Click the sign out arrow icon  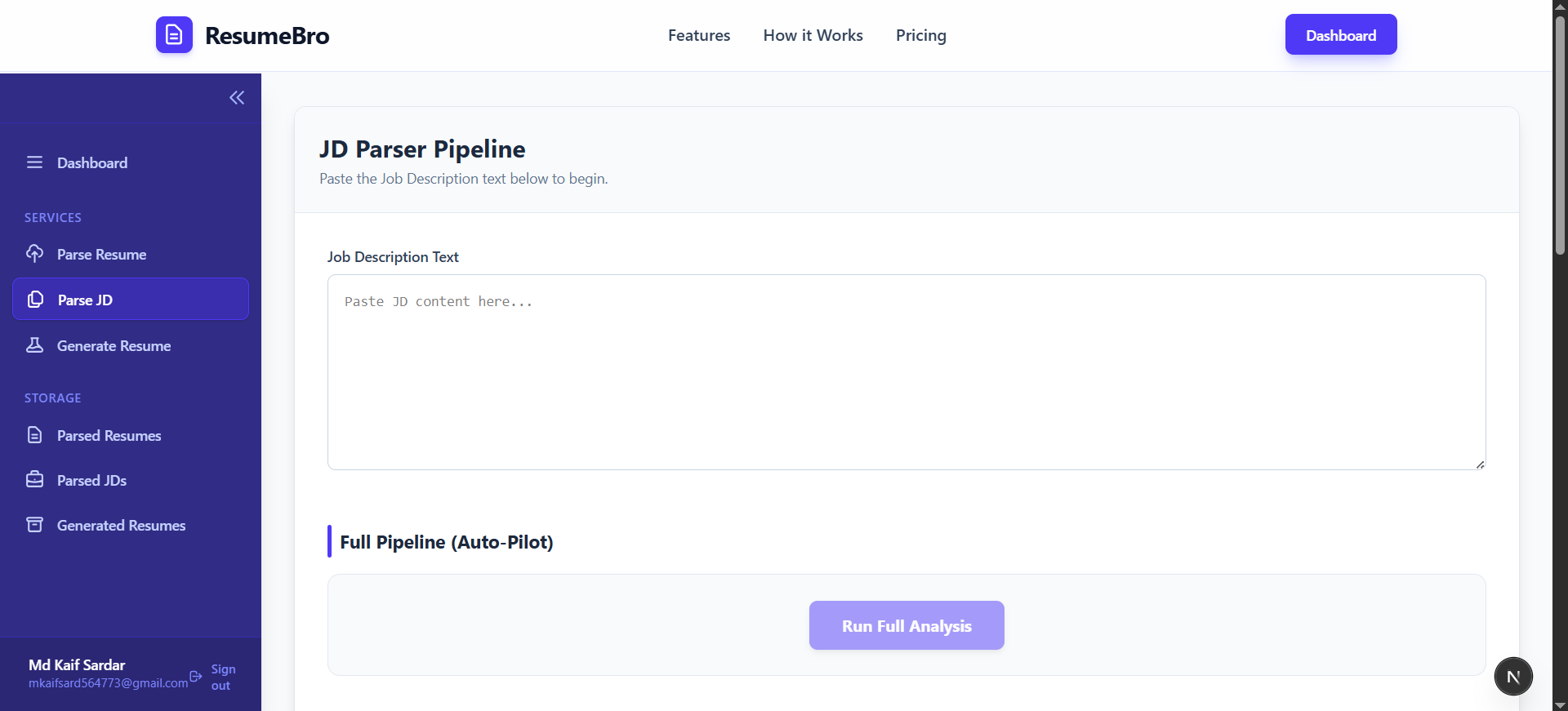click(196, 677)
